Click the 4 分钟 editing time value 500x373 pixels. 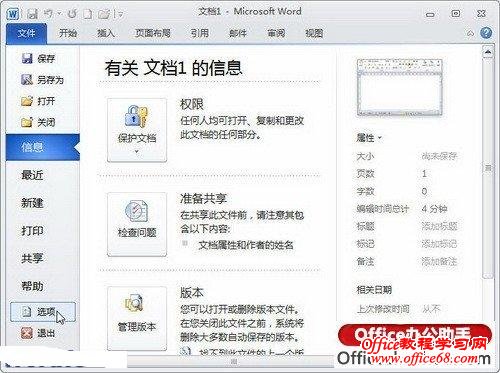434,209
